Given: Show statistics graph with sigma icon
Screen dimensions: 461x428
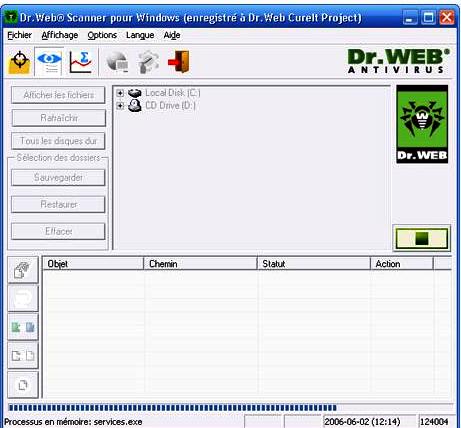Looking at the screenshot, I should (80, 62).
